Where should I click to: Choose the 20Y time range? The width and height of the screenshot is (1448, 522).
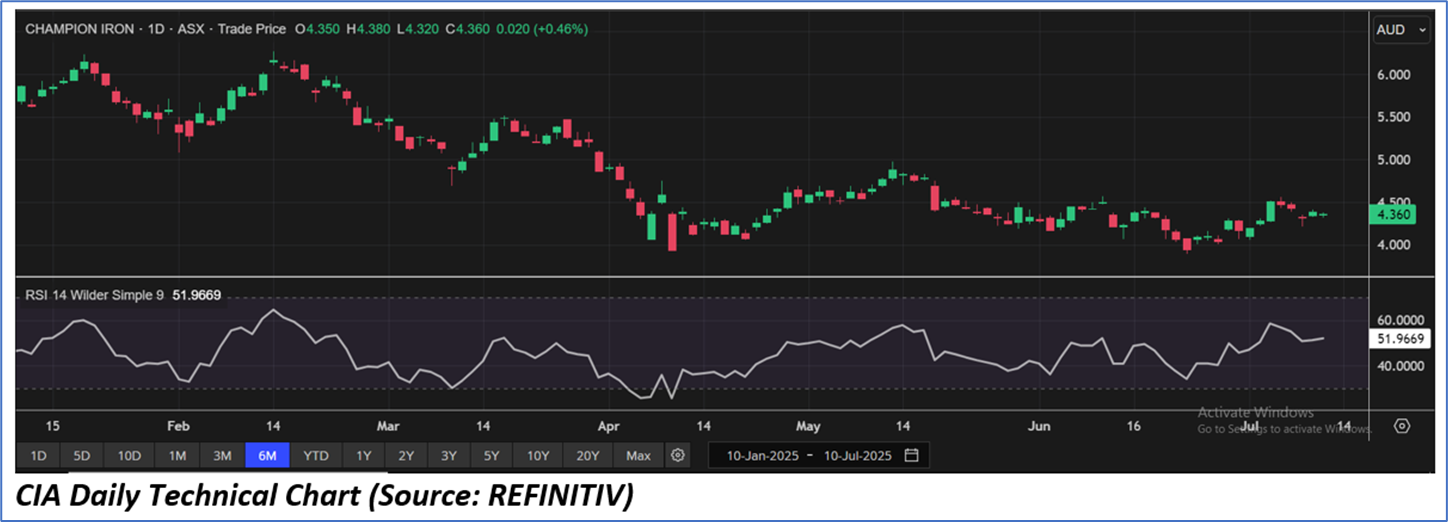click(x=588, y=456)
